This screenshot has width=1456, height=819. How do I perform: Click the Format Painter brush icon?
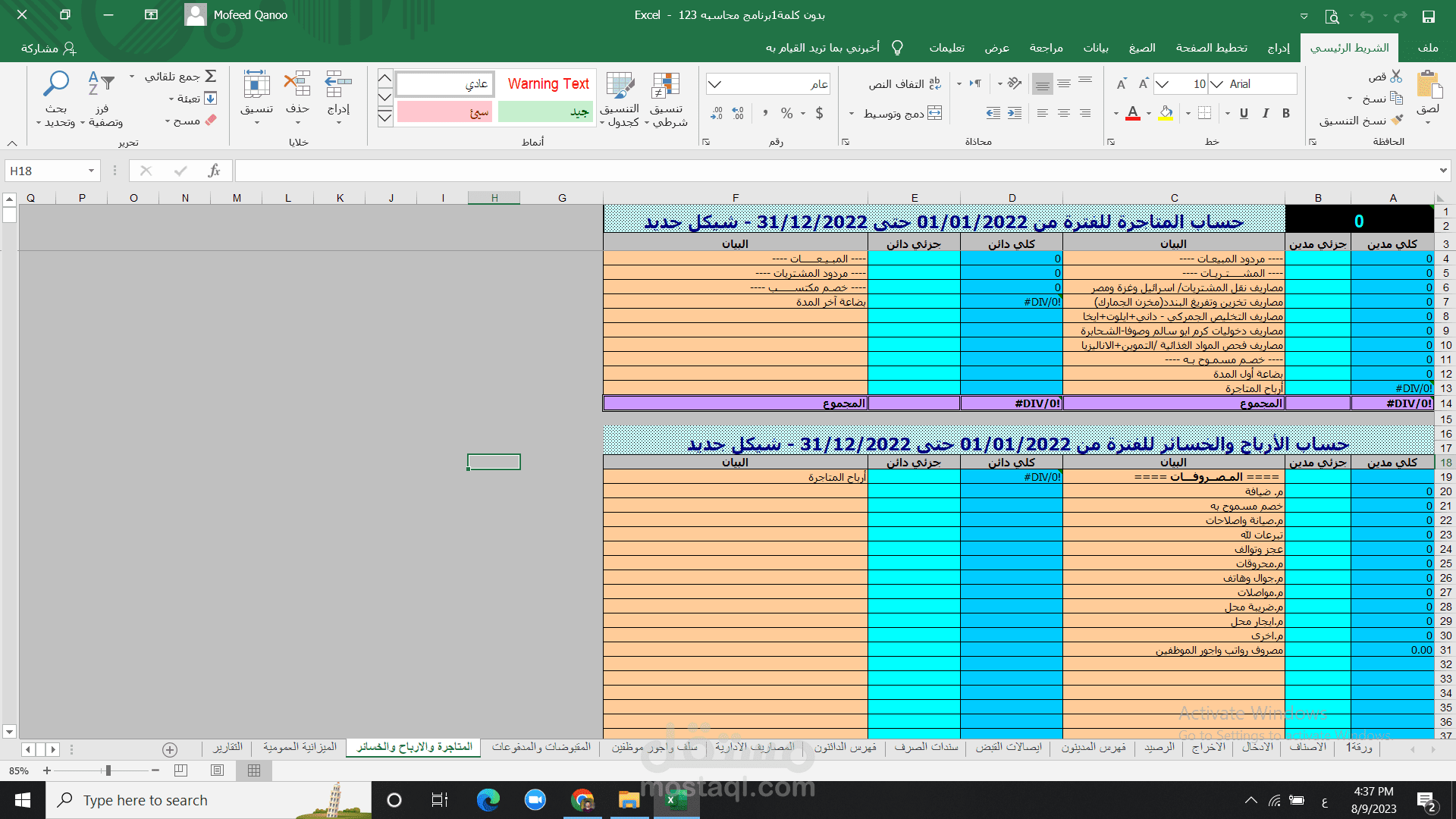[x=1397, y=121]
